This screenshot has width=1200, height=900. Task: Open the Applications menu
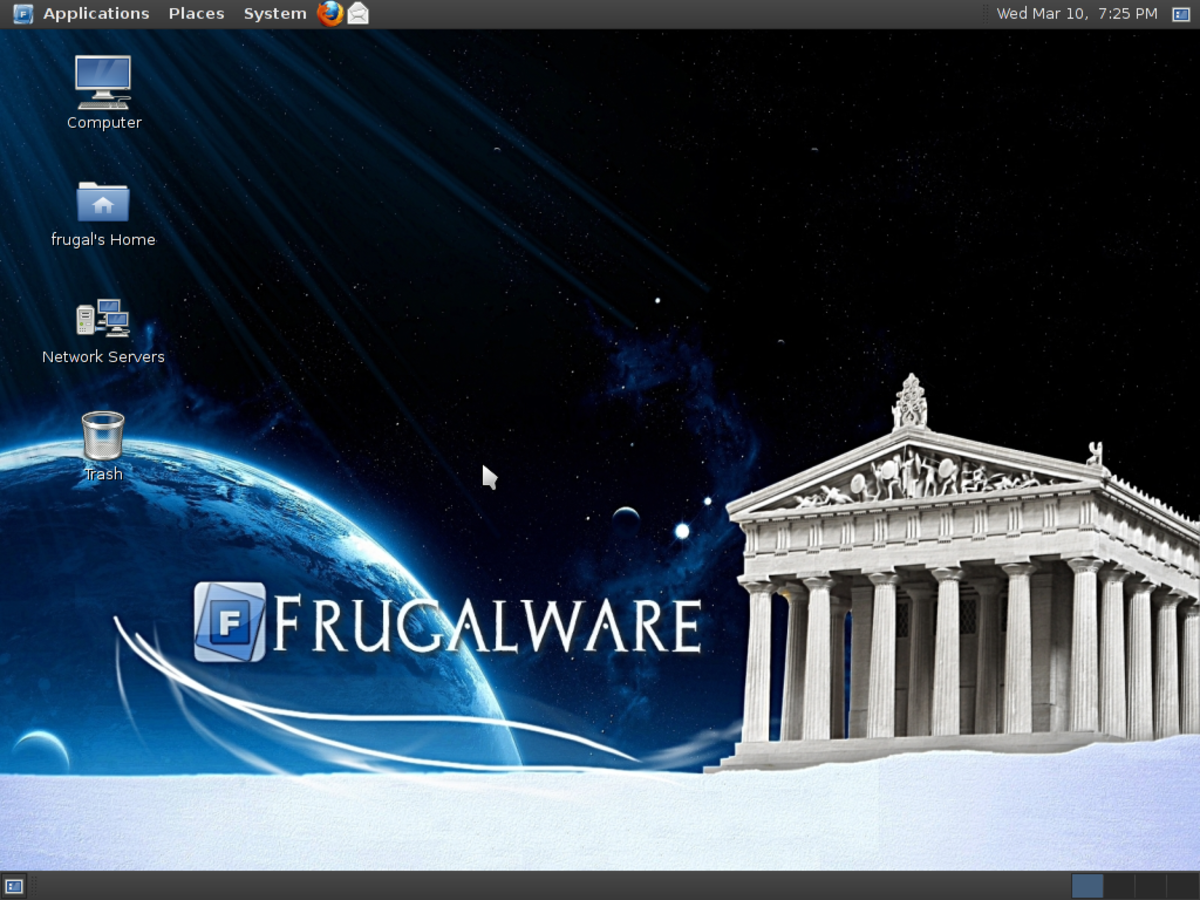point(96,14)
